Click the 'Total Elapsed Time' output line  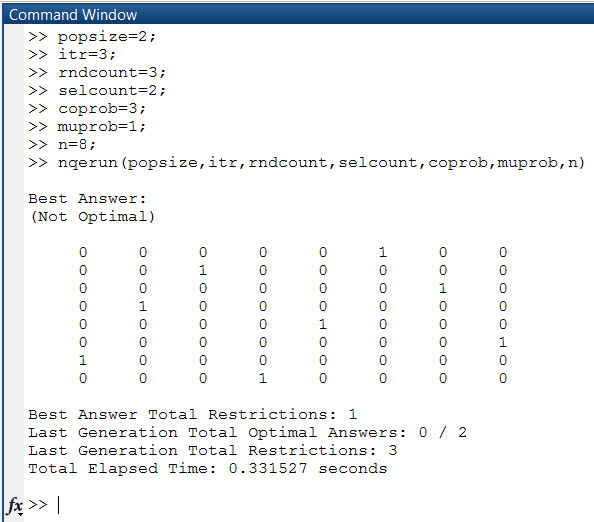point(208,469)
